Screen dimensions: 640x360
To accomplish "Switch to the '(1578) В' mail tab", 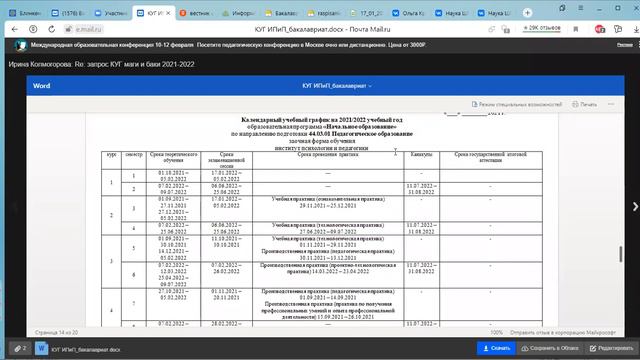I will coord(68,13).
